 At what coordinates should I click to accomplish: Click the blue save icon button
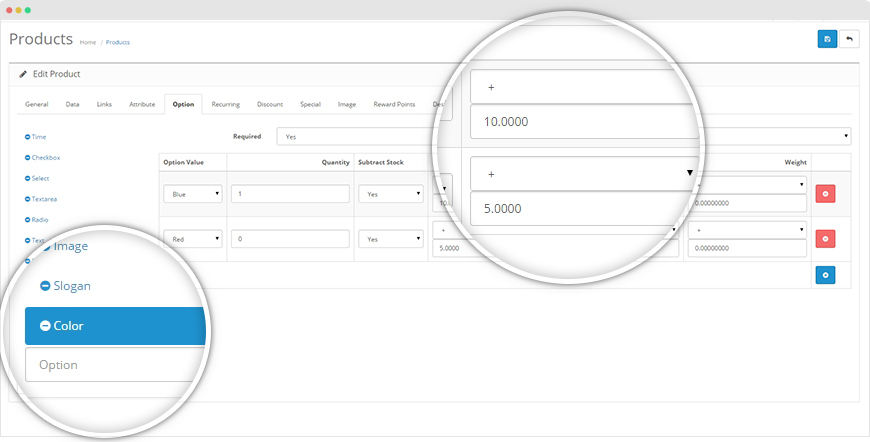pos(827,39)
